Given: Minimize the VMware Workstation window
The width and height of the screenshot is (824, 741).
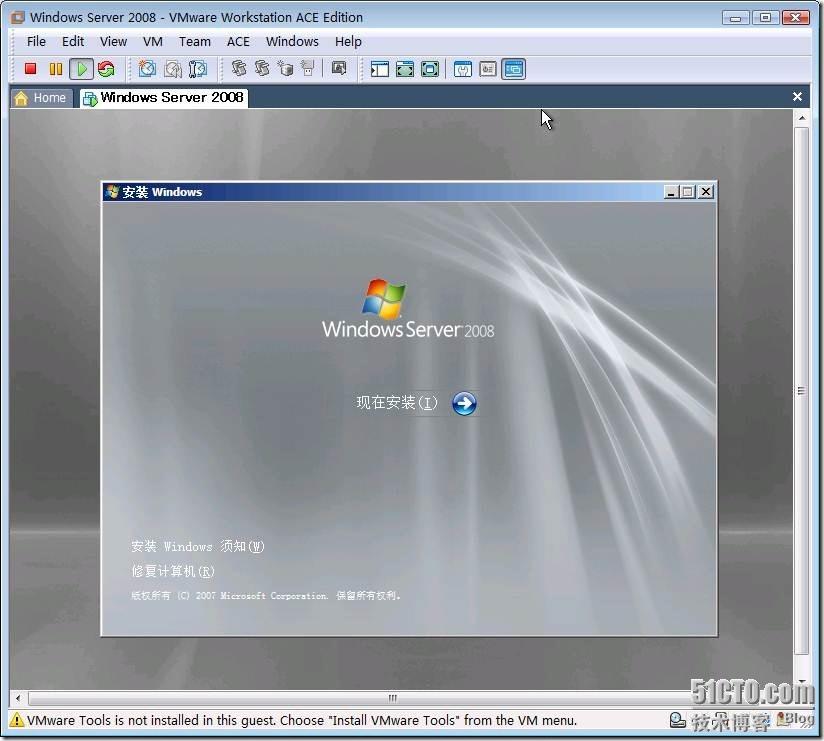Looking at the screenshot, I should tap(735, 18).
